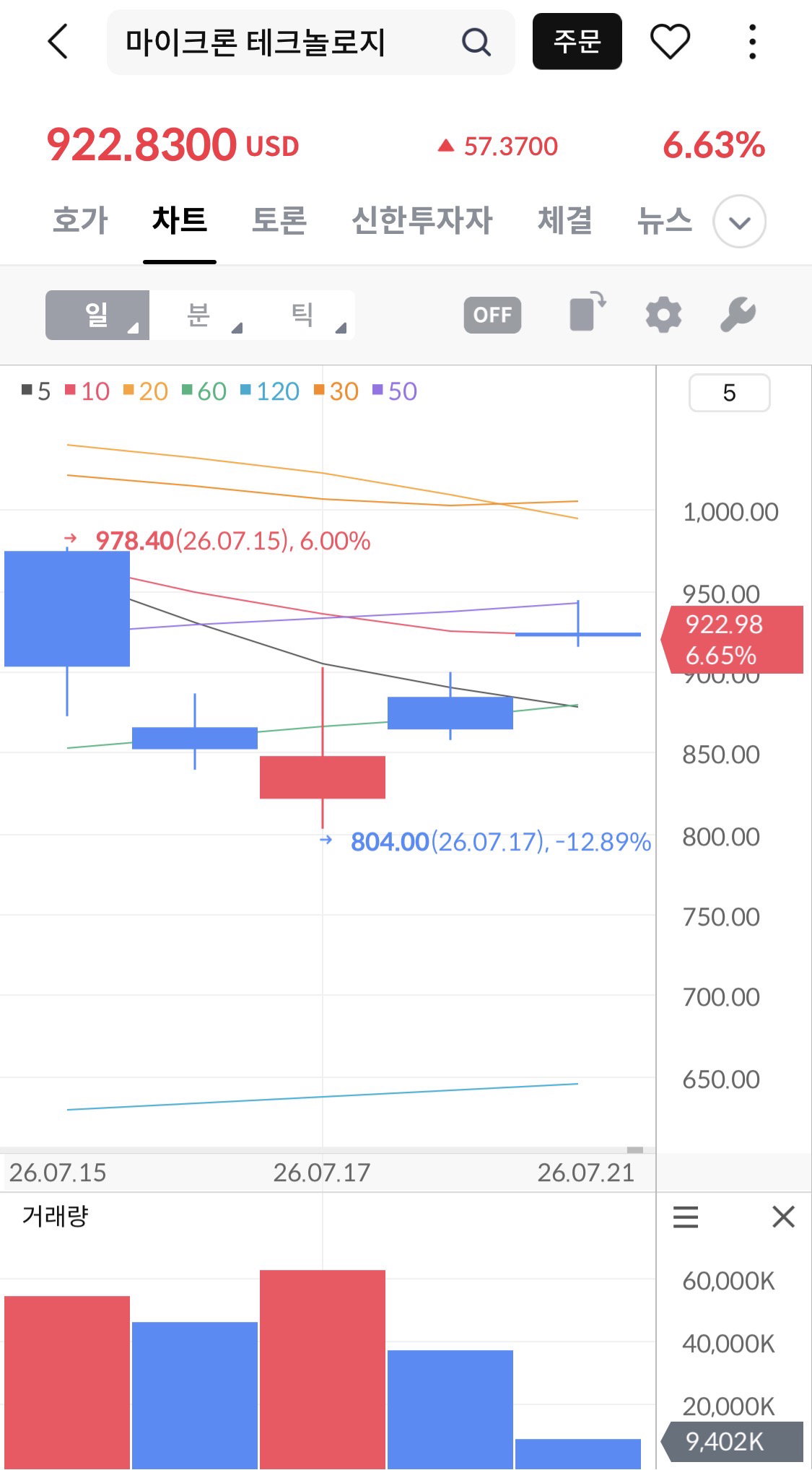The width and height of the screenshot is (812, 1470).
Task: Open the wrench tools icon
Action: [x=738, y=315]
